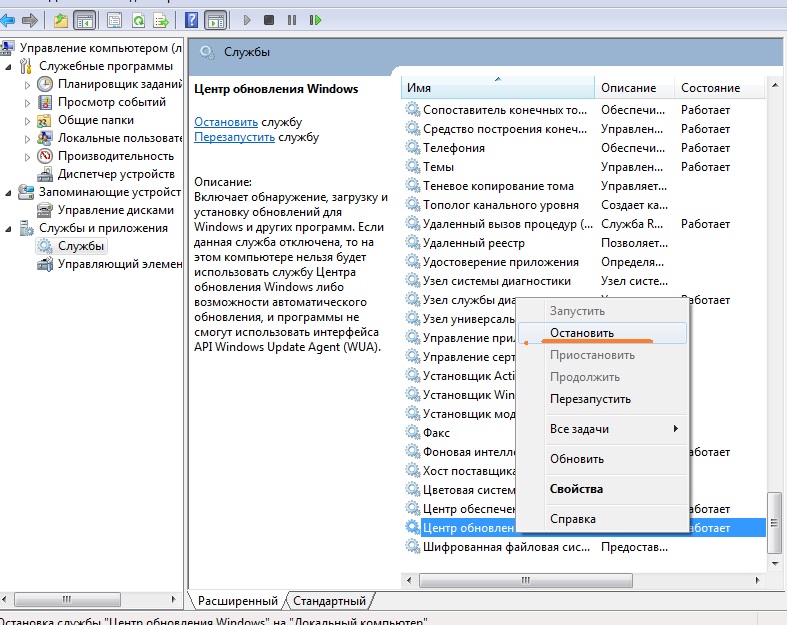
Task: Click gear icon of Темы service
Action: (x=413, y=166)
